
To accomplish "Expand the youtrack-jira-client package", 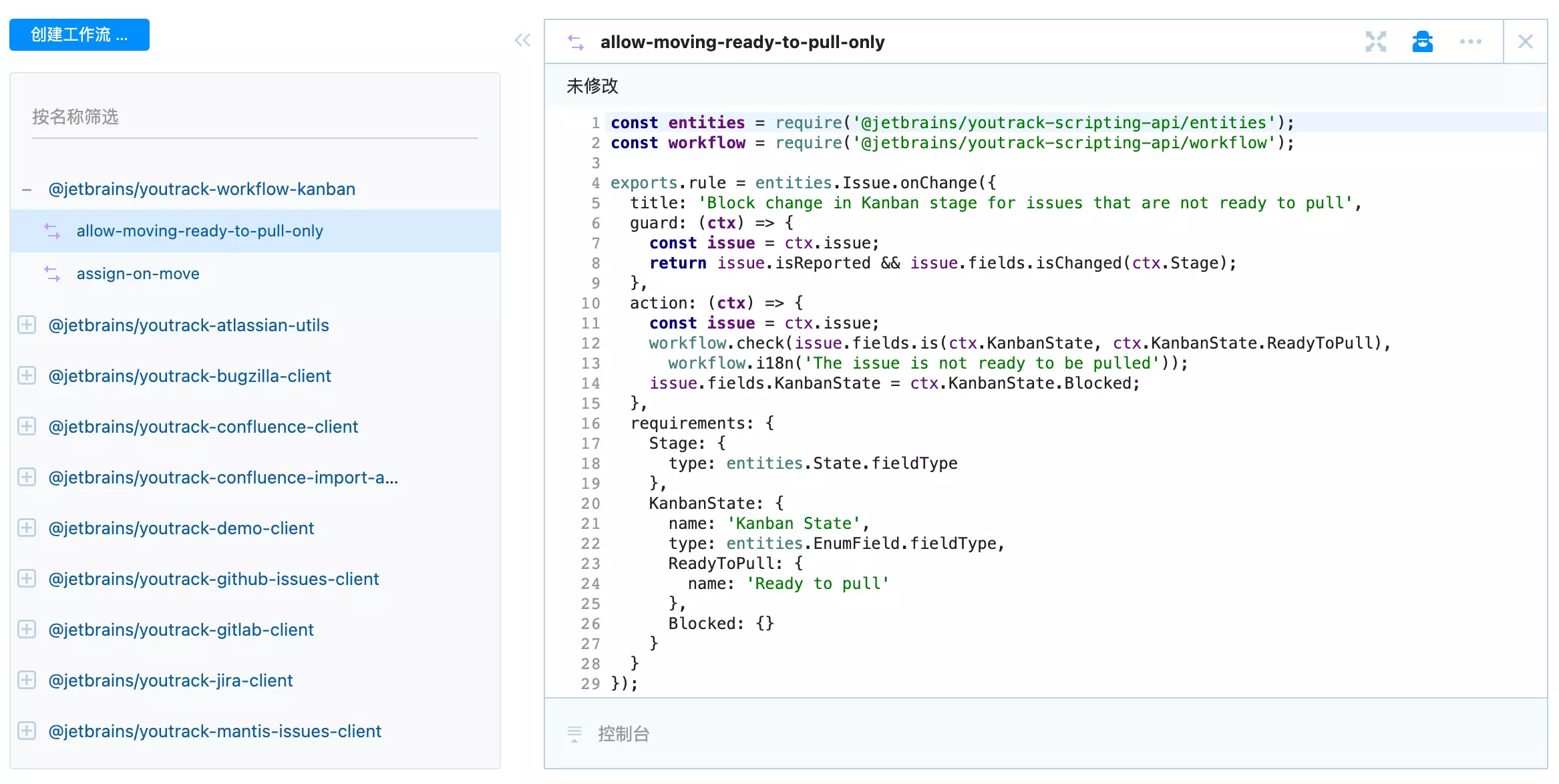I will 27,680.
